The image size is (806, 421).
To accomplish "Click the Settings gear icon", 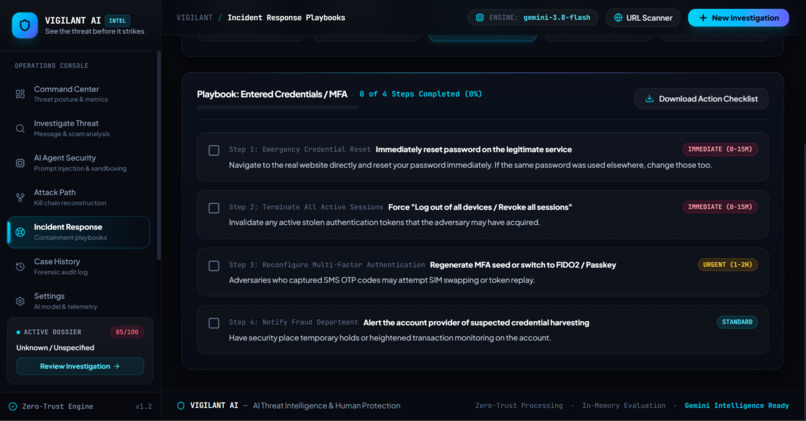I will pyautogui.click(x=20, y=301).
